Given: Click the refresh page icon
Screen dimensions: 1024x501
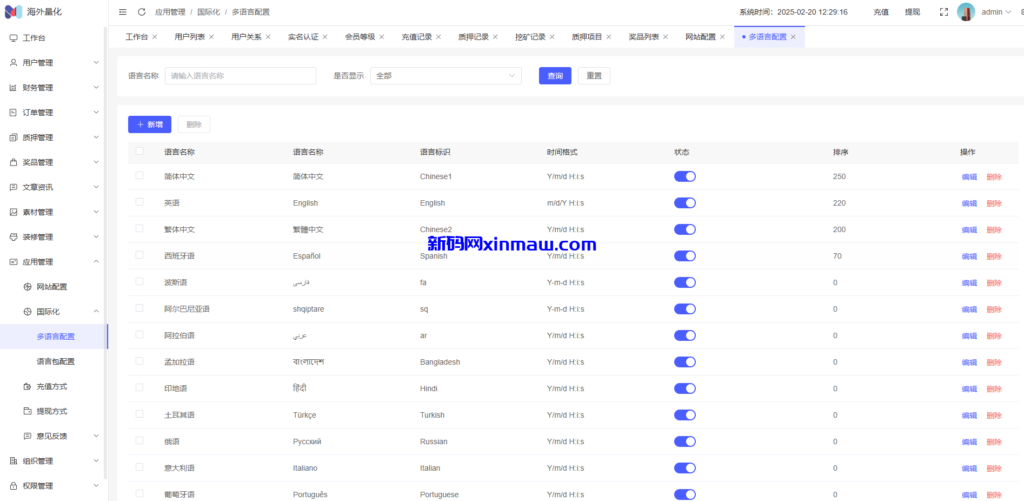Looking at the screenshot, I should [x=142, y=12].
